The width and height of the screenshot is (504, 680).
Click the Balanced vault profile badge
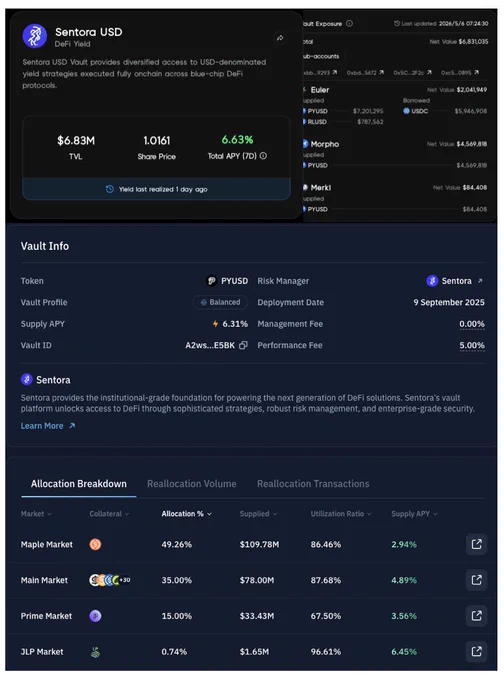[x=220, y=302]
